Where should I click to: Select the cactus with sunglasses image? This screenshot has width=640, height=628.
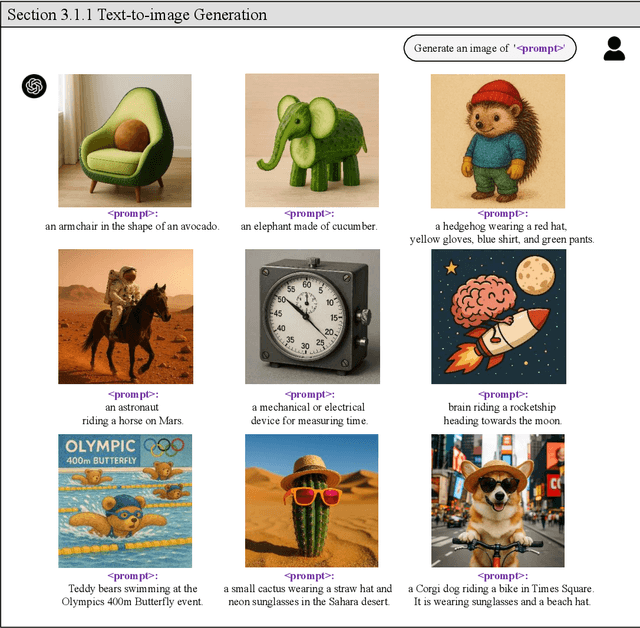311,500
